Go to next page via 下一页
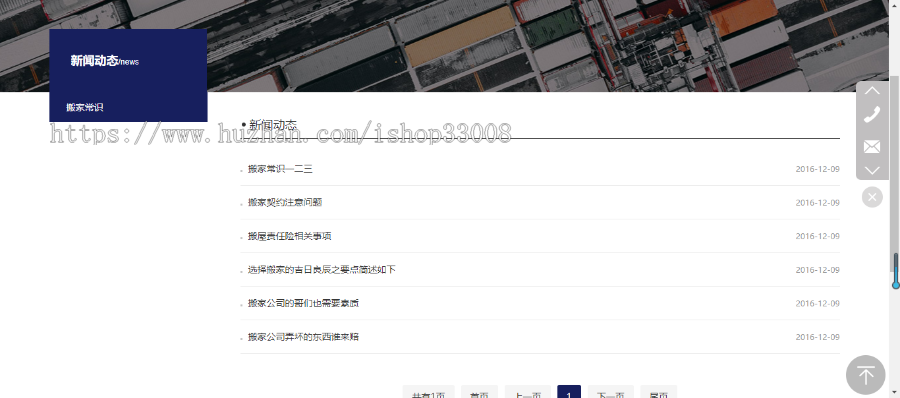This screenshot has height=398, width=900. 611,392
